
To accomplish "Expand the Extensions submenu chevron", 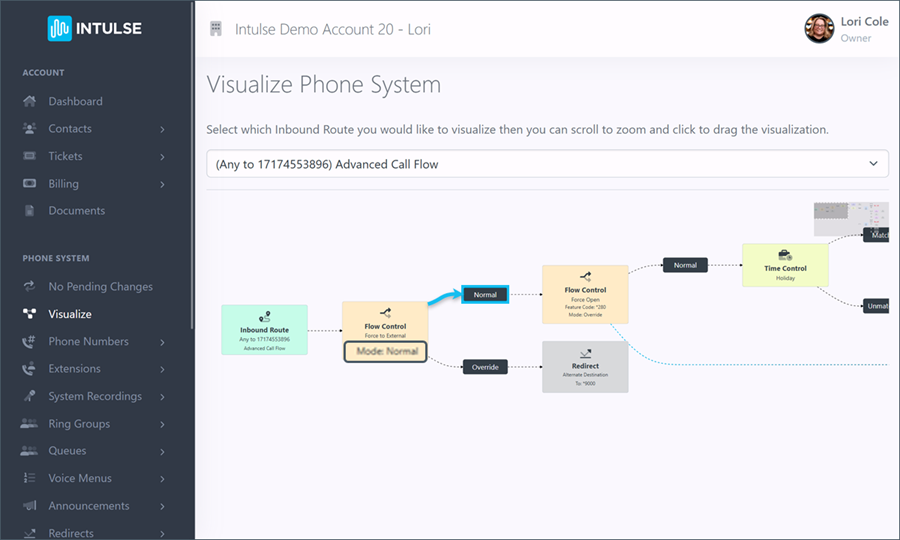I will [x=162, y=369].
